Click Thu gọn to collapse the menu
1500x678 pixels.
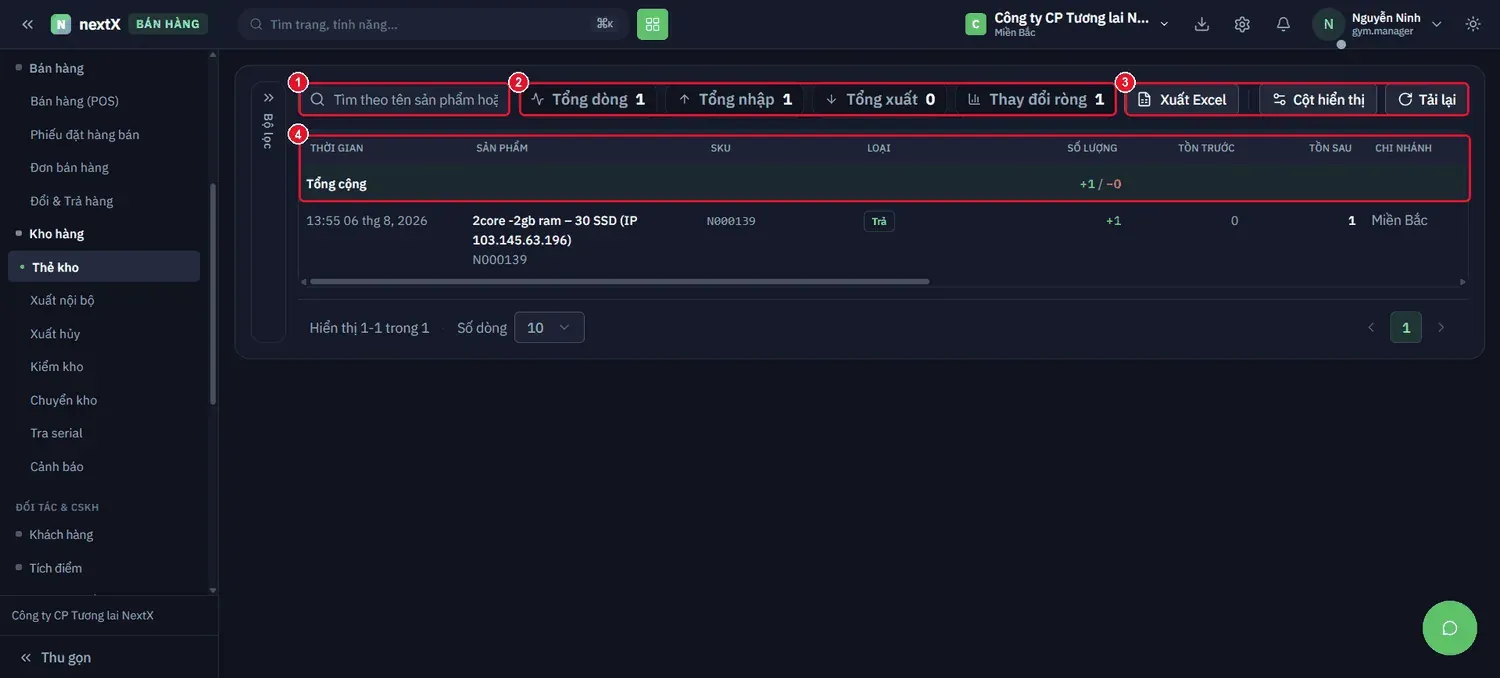click(56, 657)
